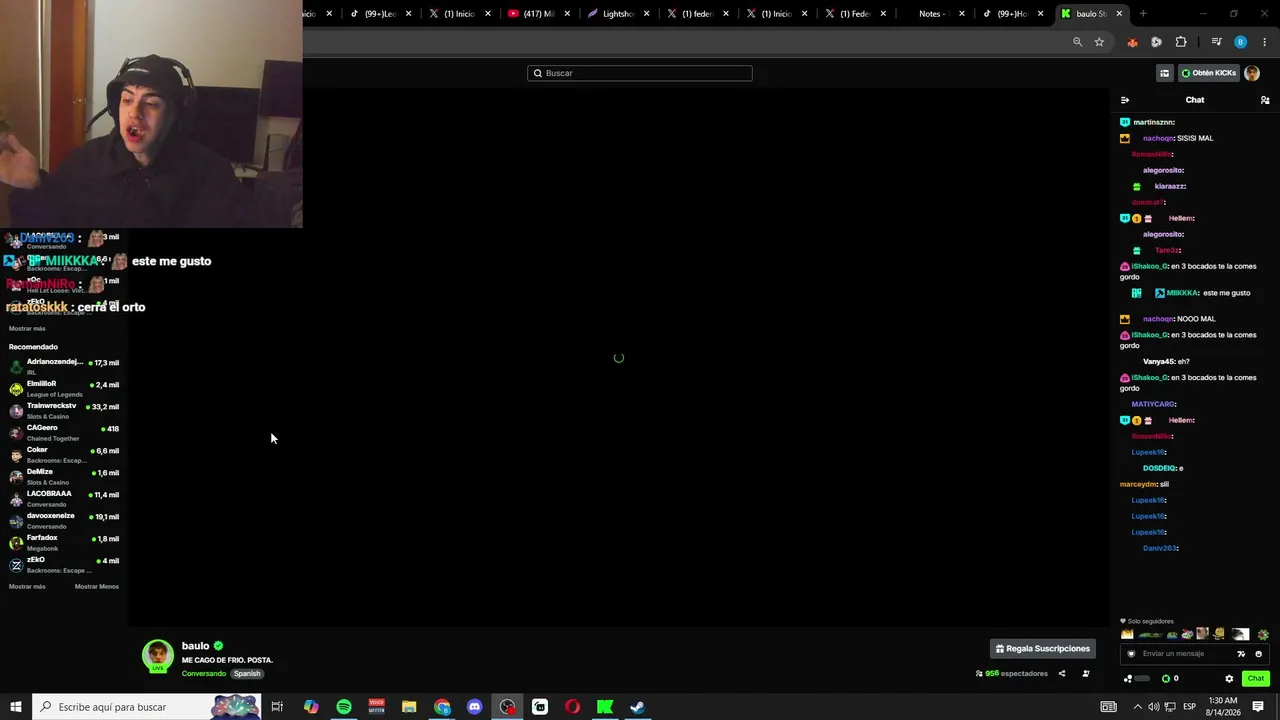The height and width of the screenshot is (720, 1280).
Task: Open Chrome three-dot menu
Action: (1265, 42)
